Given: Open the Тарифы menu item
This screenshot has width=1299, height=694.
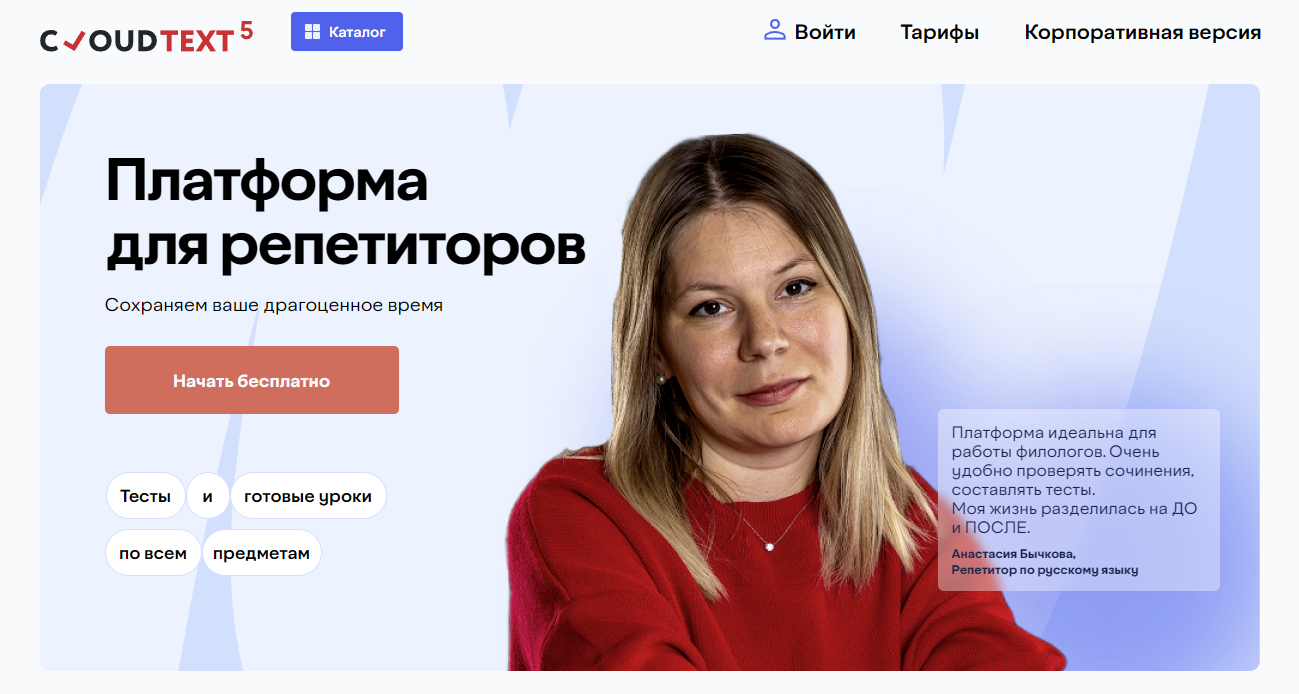Looking at the screenshot, I should click(940, 33).
